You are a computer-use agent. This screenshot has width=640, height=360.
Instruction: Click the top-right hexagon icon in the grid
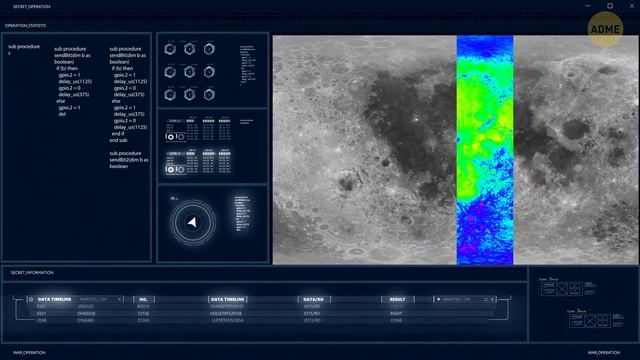209,49
